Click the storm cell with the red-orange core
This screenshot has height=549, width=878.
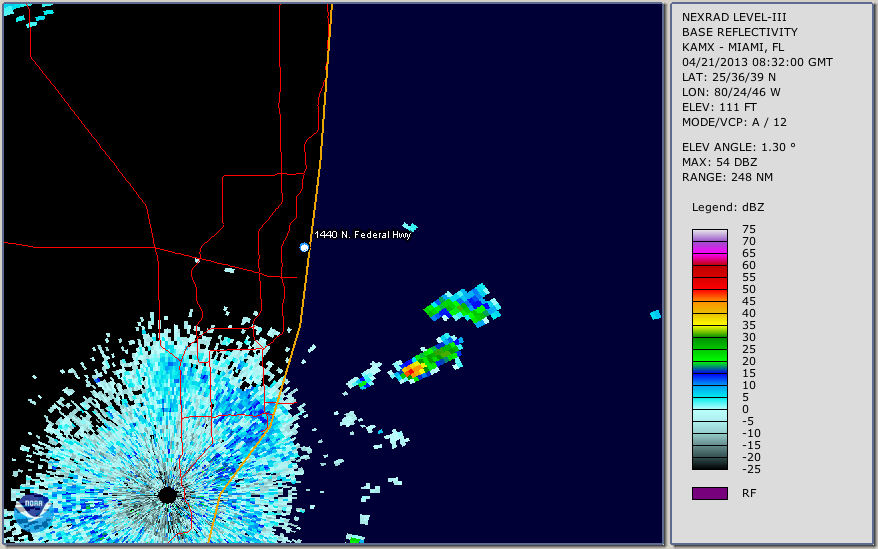point(426,361)
